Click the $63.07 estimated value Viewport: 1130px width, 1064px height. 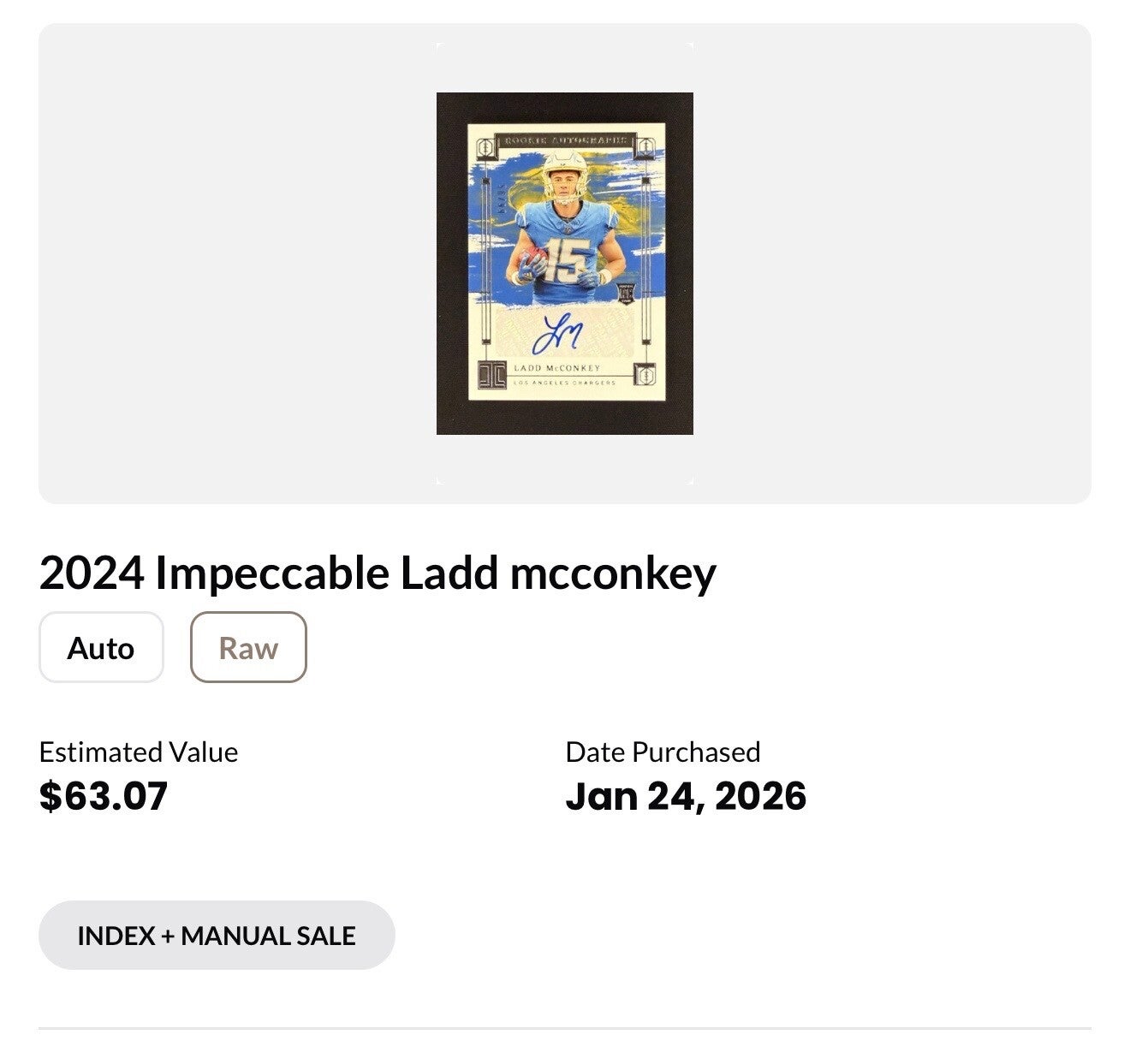click(104, 796)
